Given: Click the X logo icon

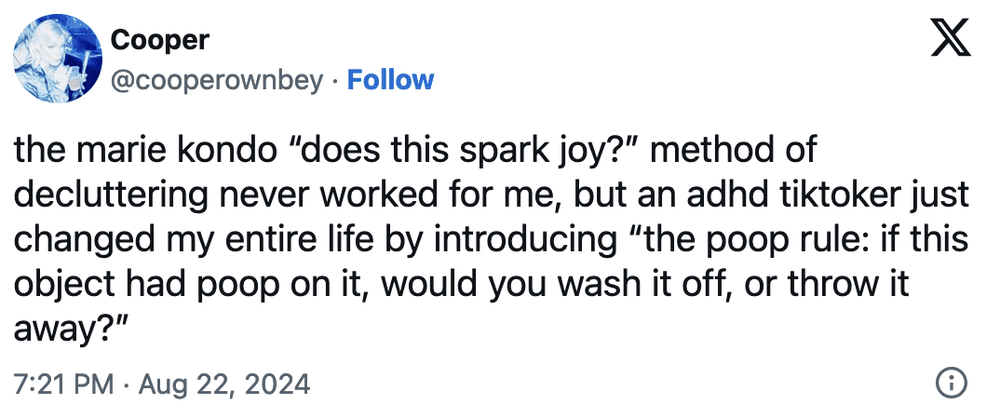Looking at the screenshot, I should [x=951, y=45].
